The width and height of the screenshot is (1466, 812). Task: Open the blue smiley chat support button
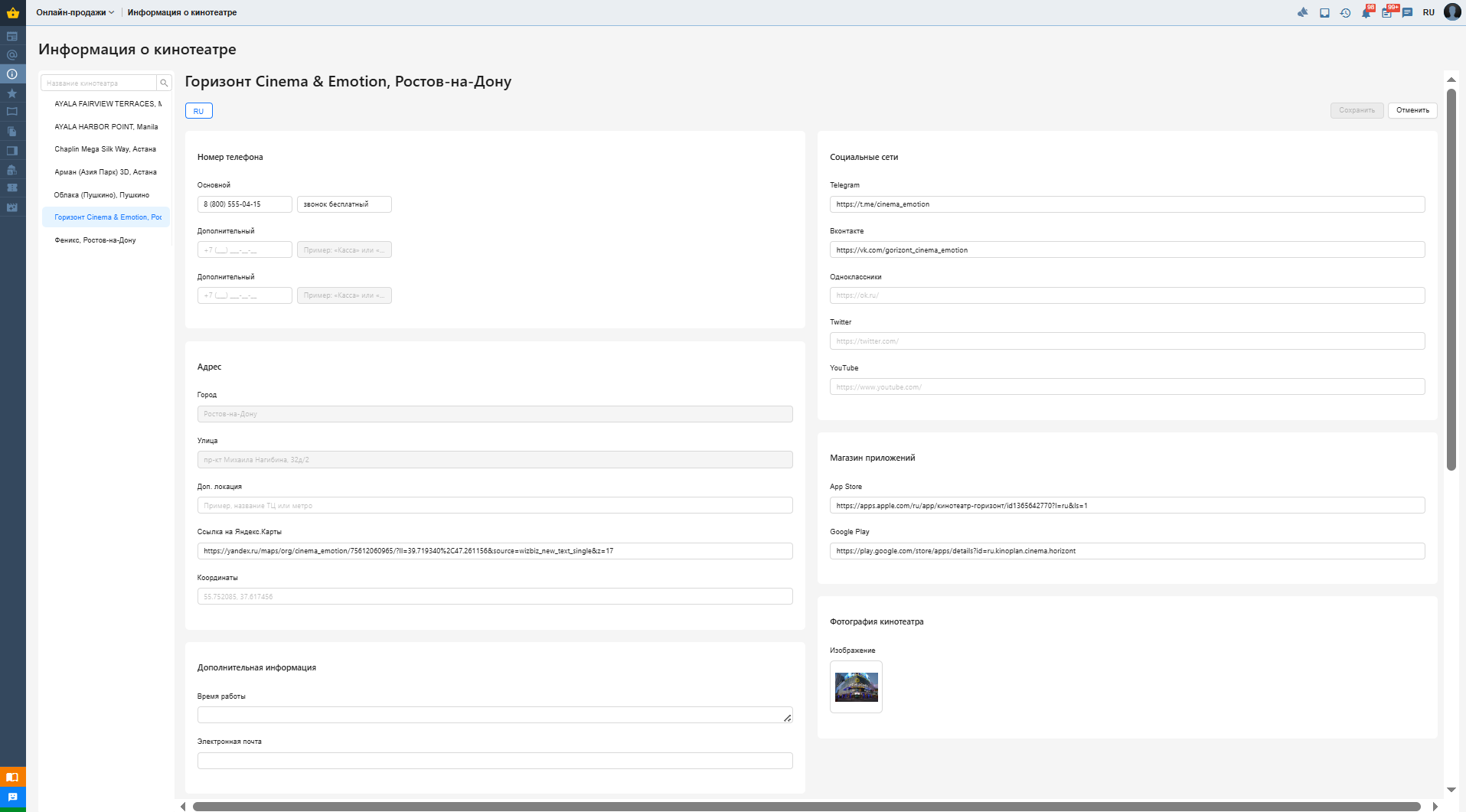[x=12, y=797]
